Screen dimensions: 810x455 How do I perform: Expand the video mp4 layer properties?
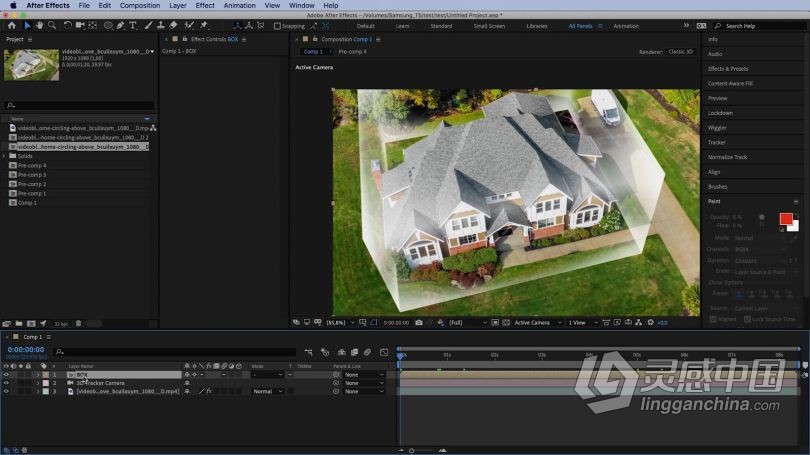37,391
